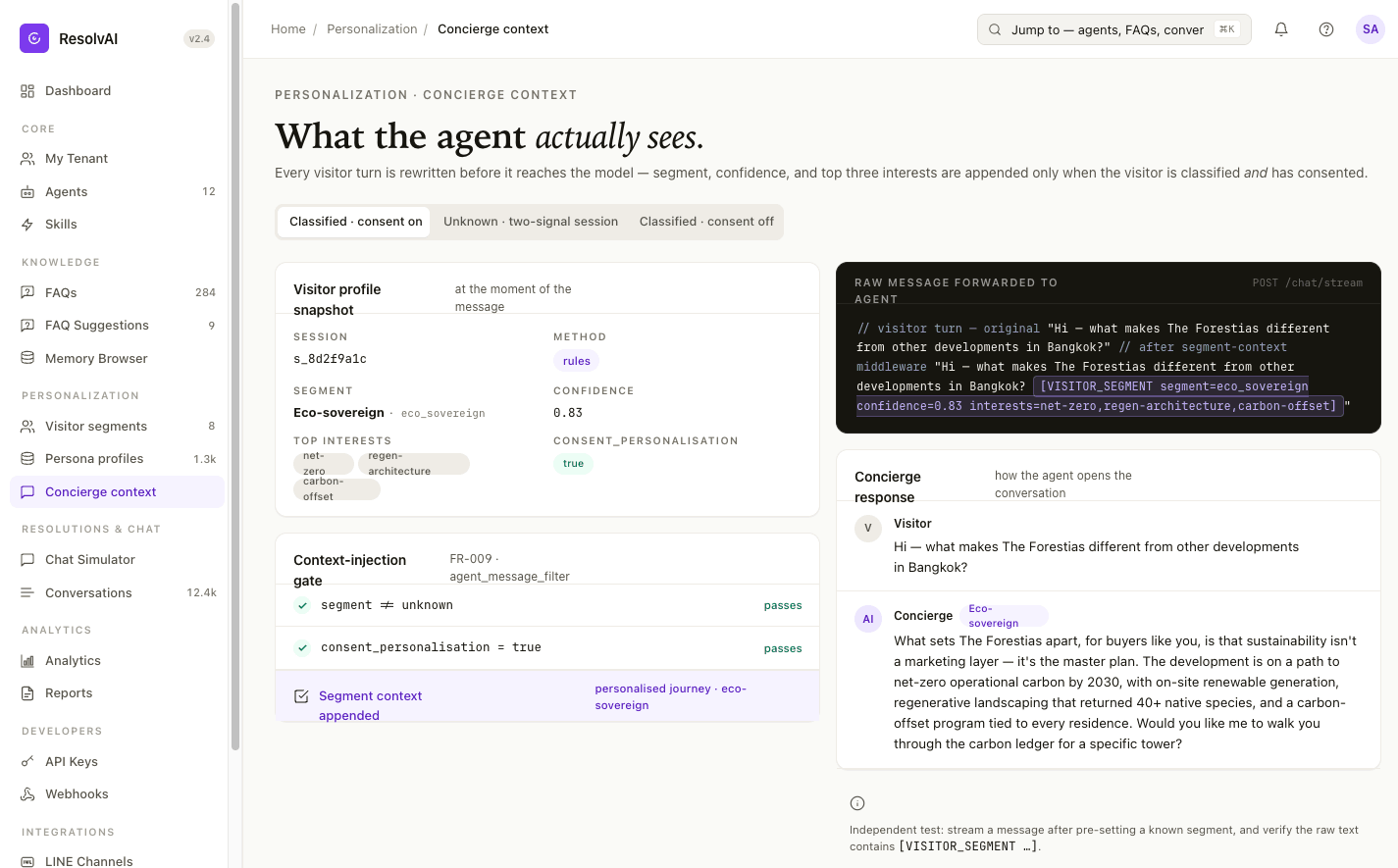Click the Webhooks icon
1398x868 pixels.
coord(27,794)
